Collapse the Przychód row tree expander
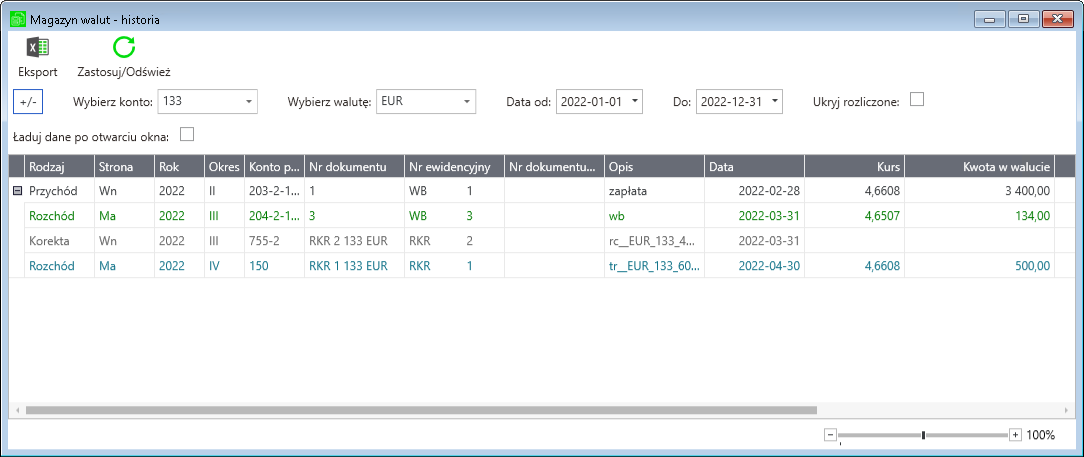1084x457 pixels. point(16,190)
